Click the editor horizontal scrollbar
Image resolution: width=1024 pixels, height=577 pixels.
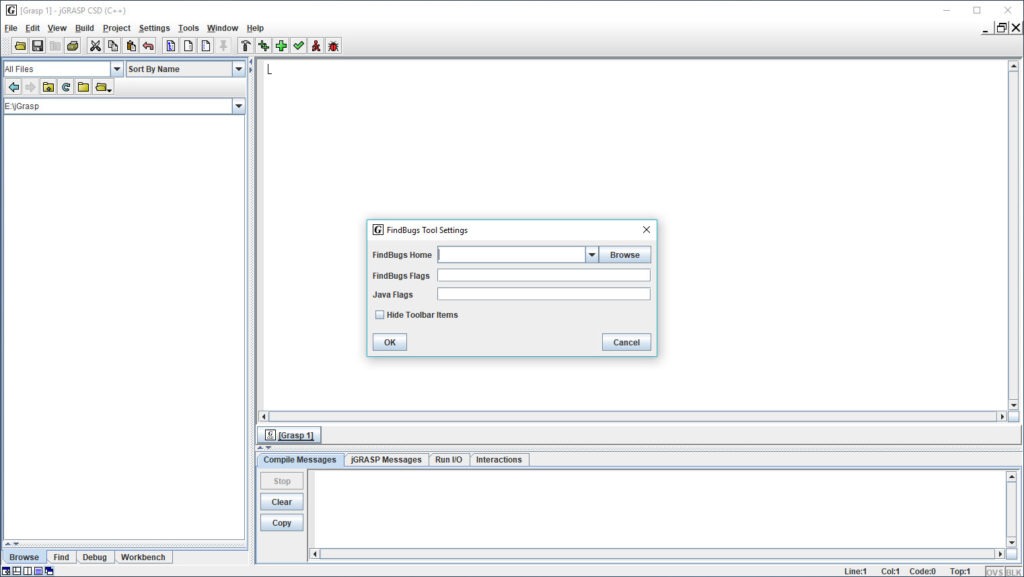point(633,416)
